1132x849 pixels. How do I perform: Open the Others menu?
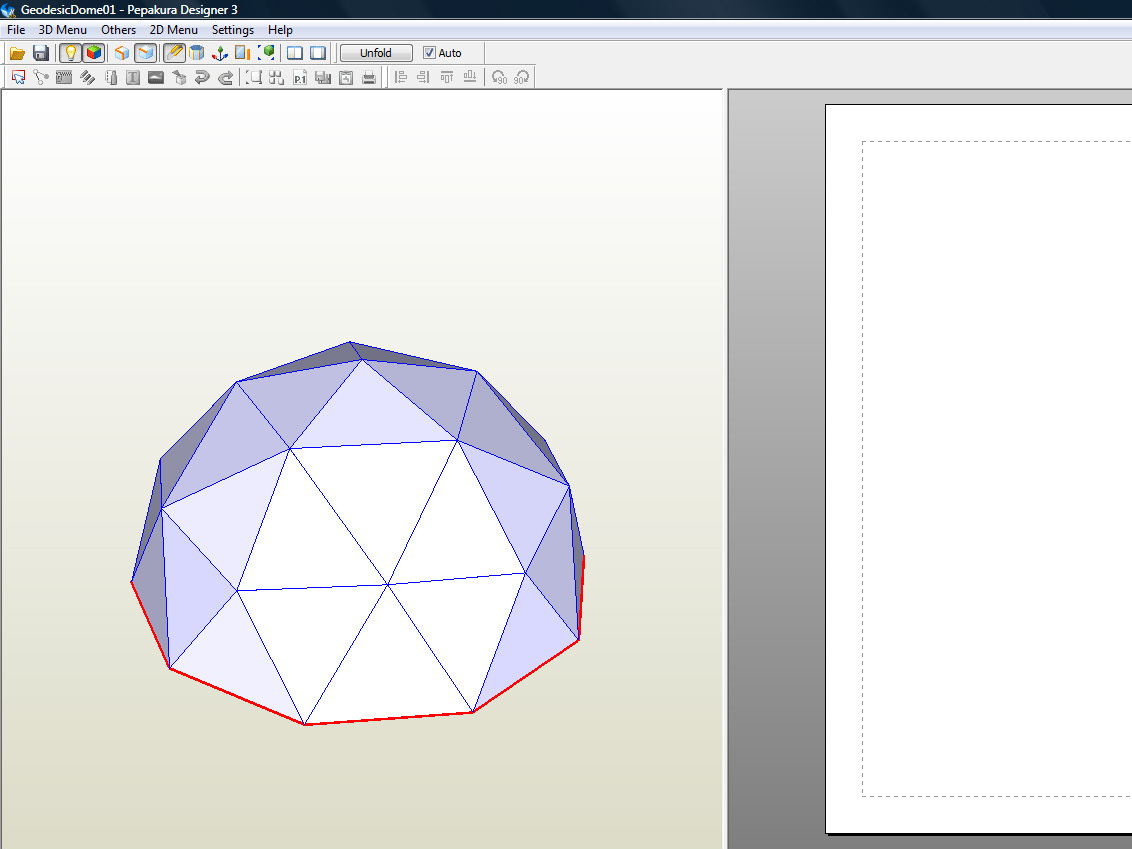(118, 30)
